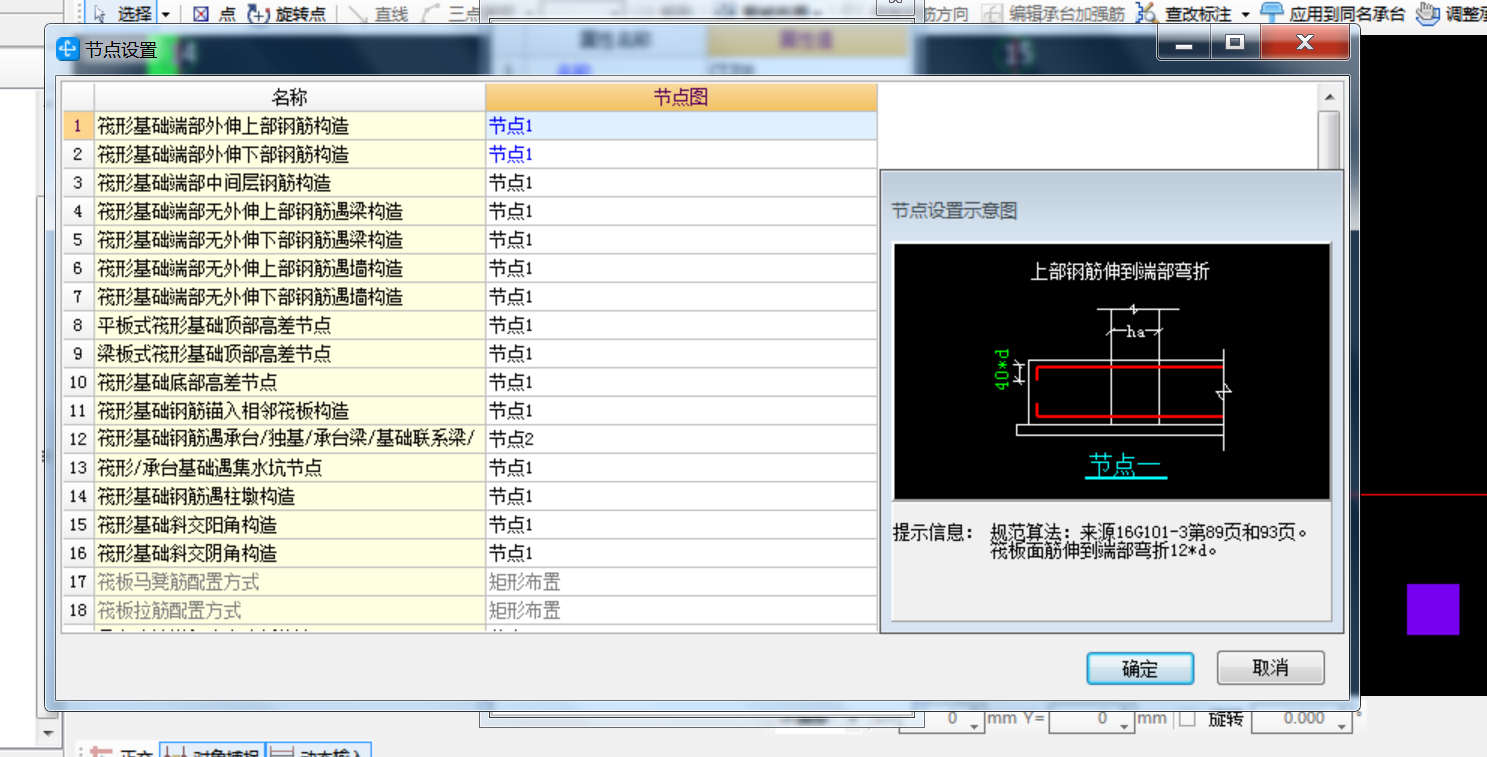Click 矩形布置 value in row 18

click(681, 610)
